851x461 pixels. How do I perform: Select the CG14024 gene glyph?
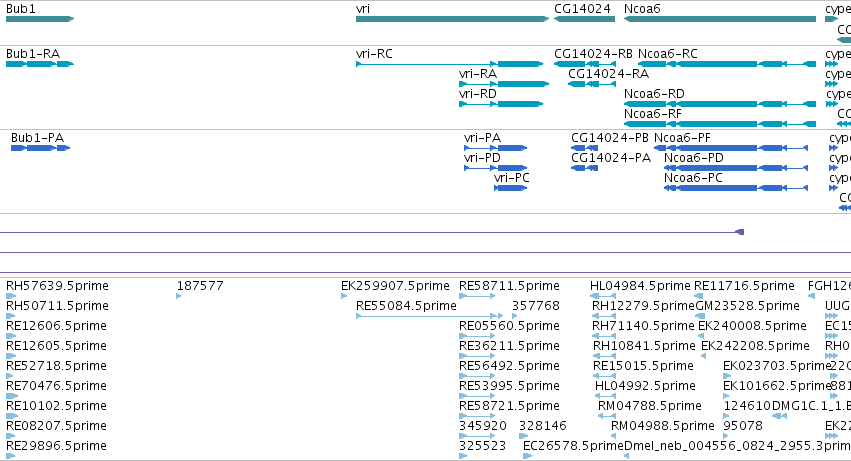585,19
